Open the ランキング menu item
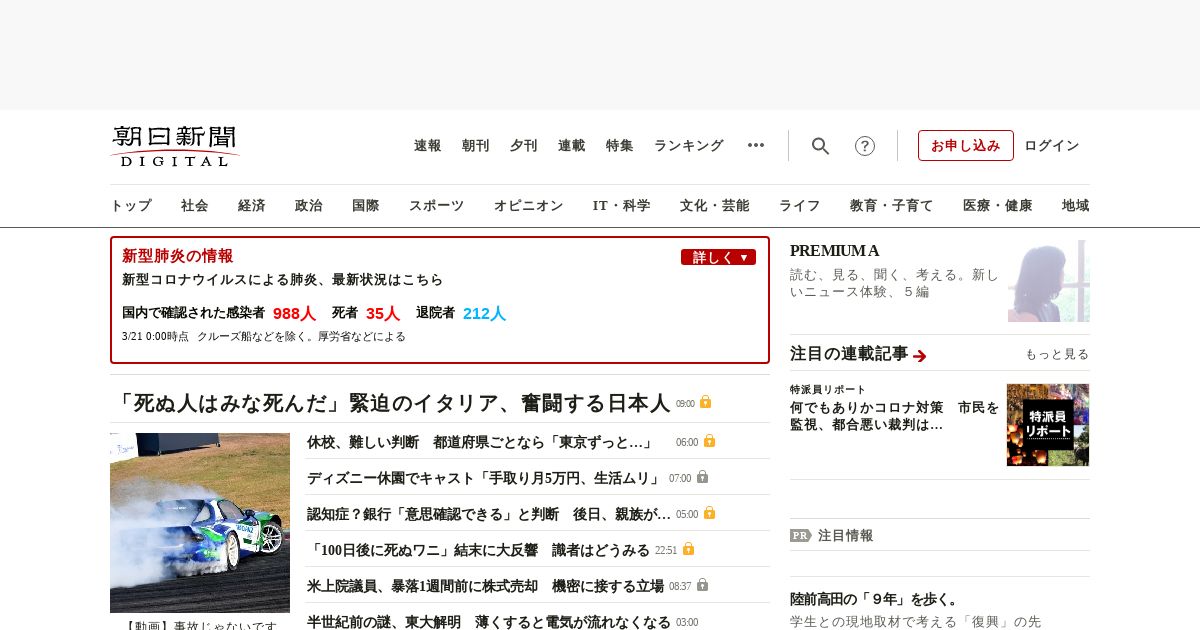1200x630 pixels. (x=689, y=146)
